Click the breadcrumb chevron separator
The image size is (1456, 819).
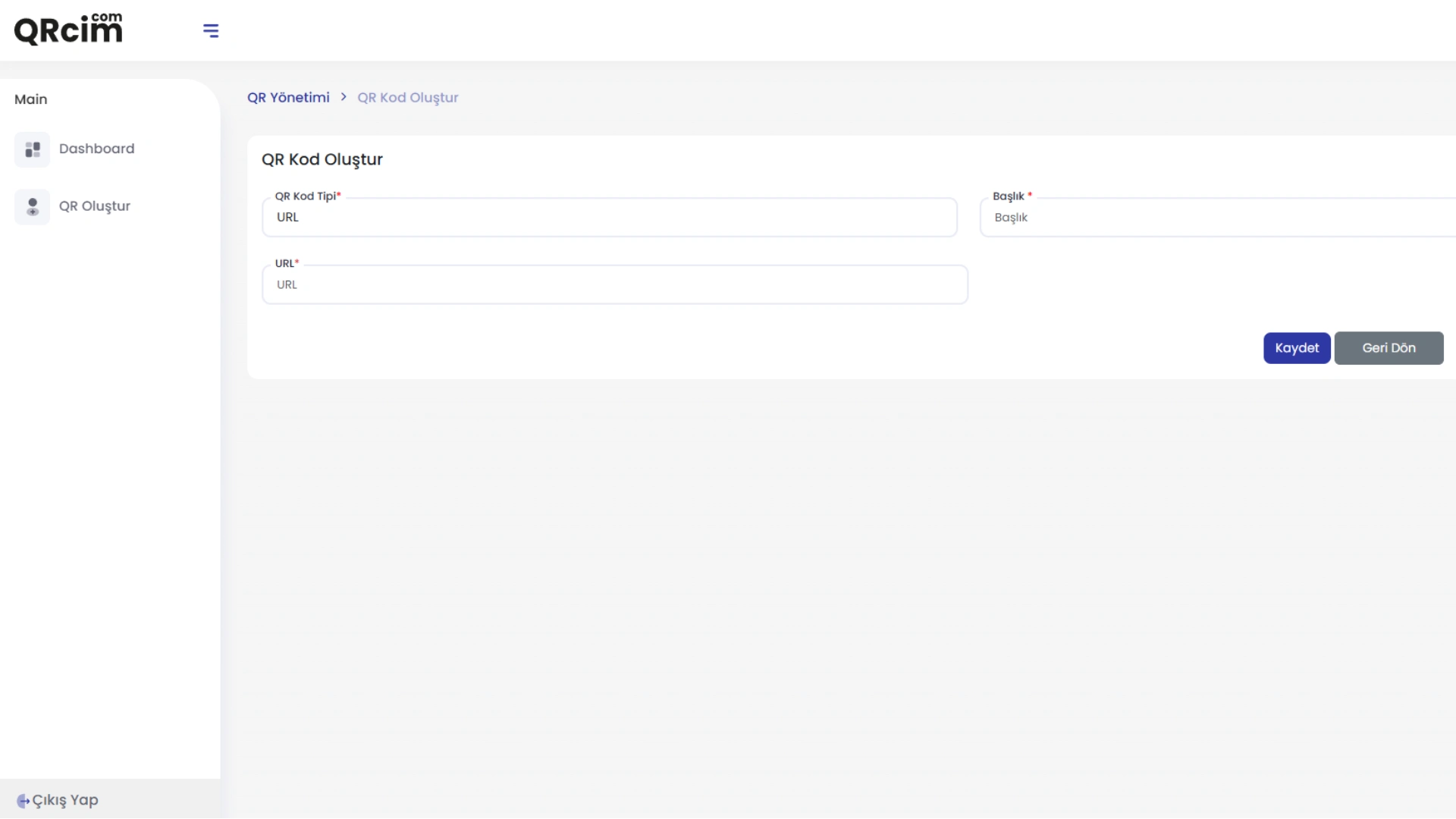344,96
